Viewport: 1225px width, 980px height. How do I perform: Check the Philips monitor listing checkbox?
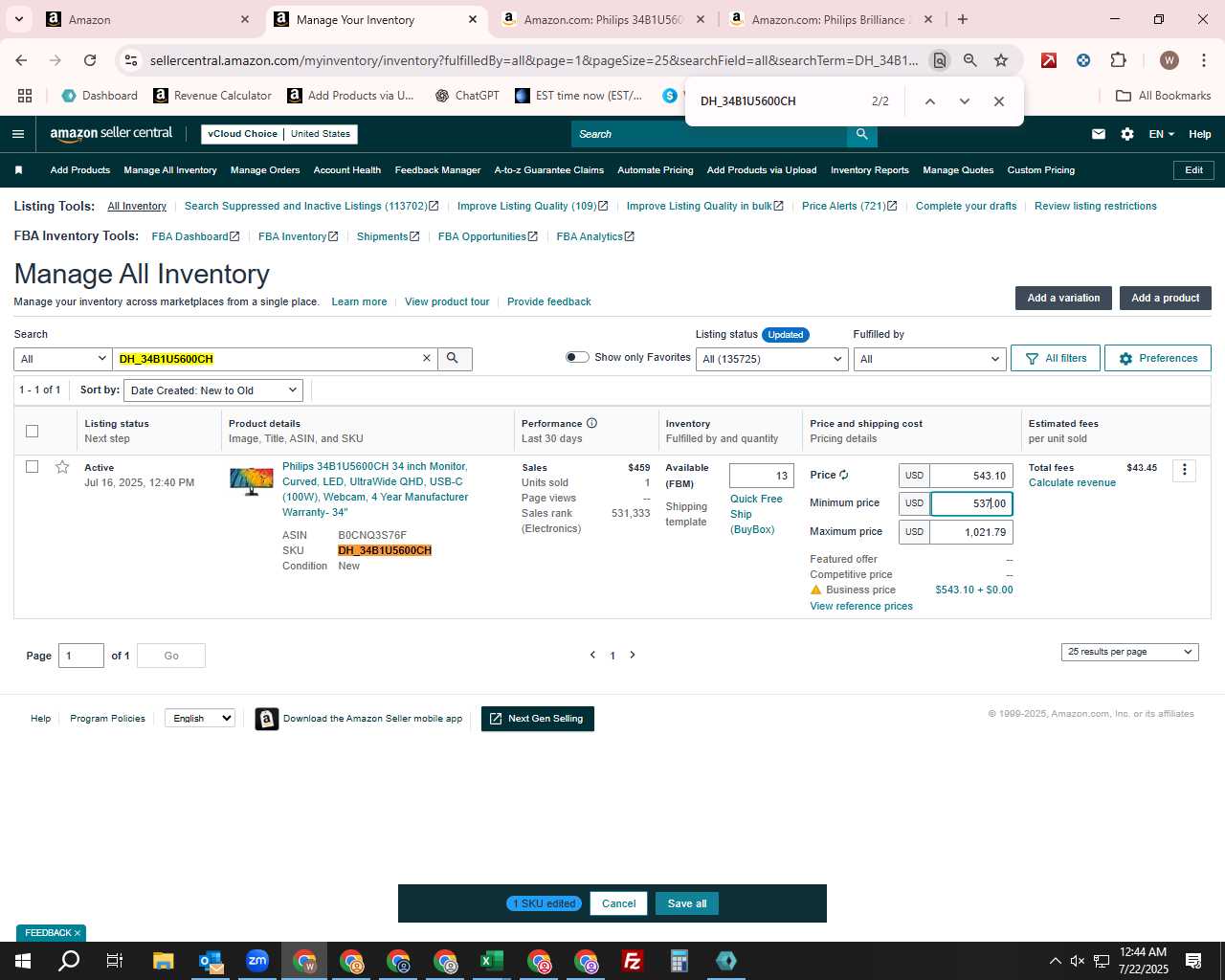(x=32, y=467)
